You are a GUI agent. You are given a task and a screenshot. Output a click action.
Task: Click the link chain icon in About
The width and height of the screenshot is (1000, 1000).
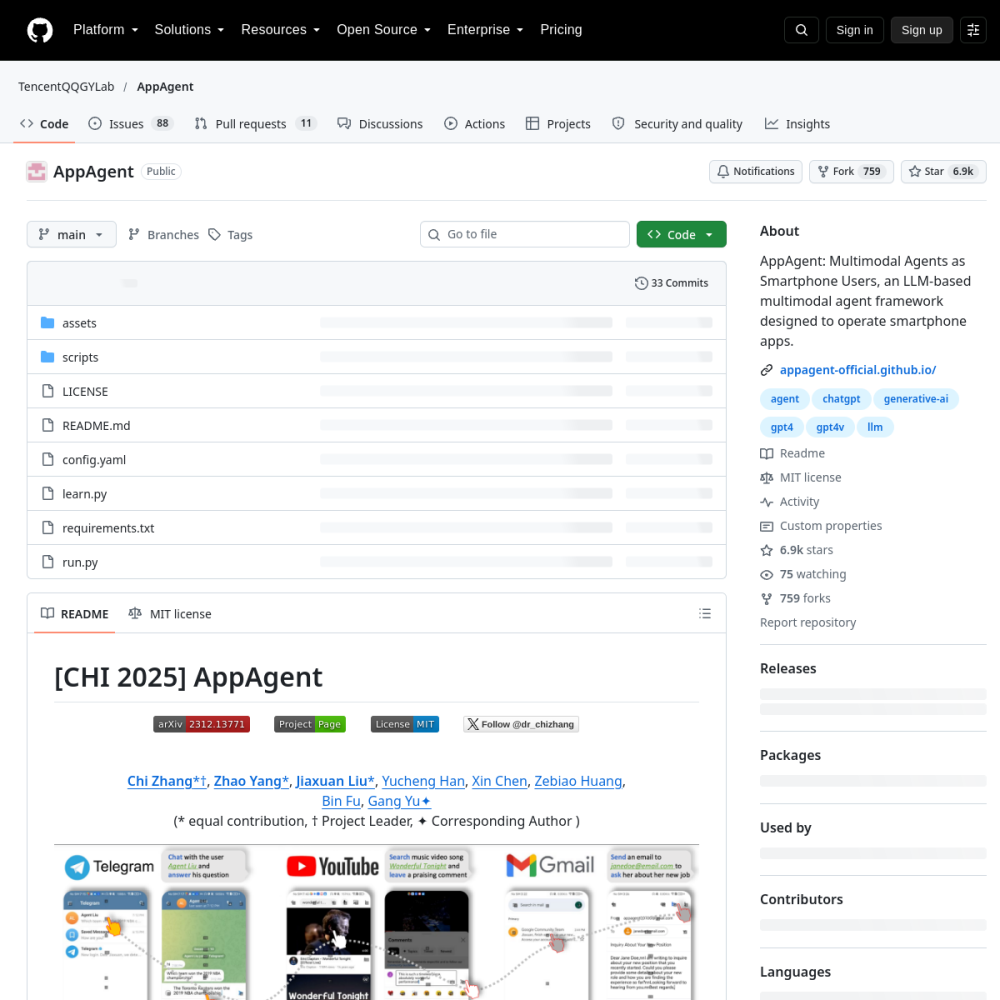tap(767, 370)
